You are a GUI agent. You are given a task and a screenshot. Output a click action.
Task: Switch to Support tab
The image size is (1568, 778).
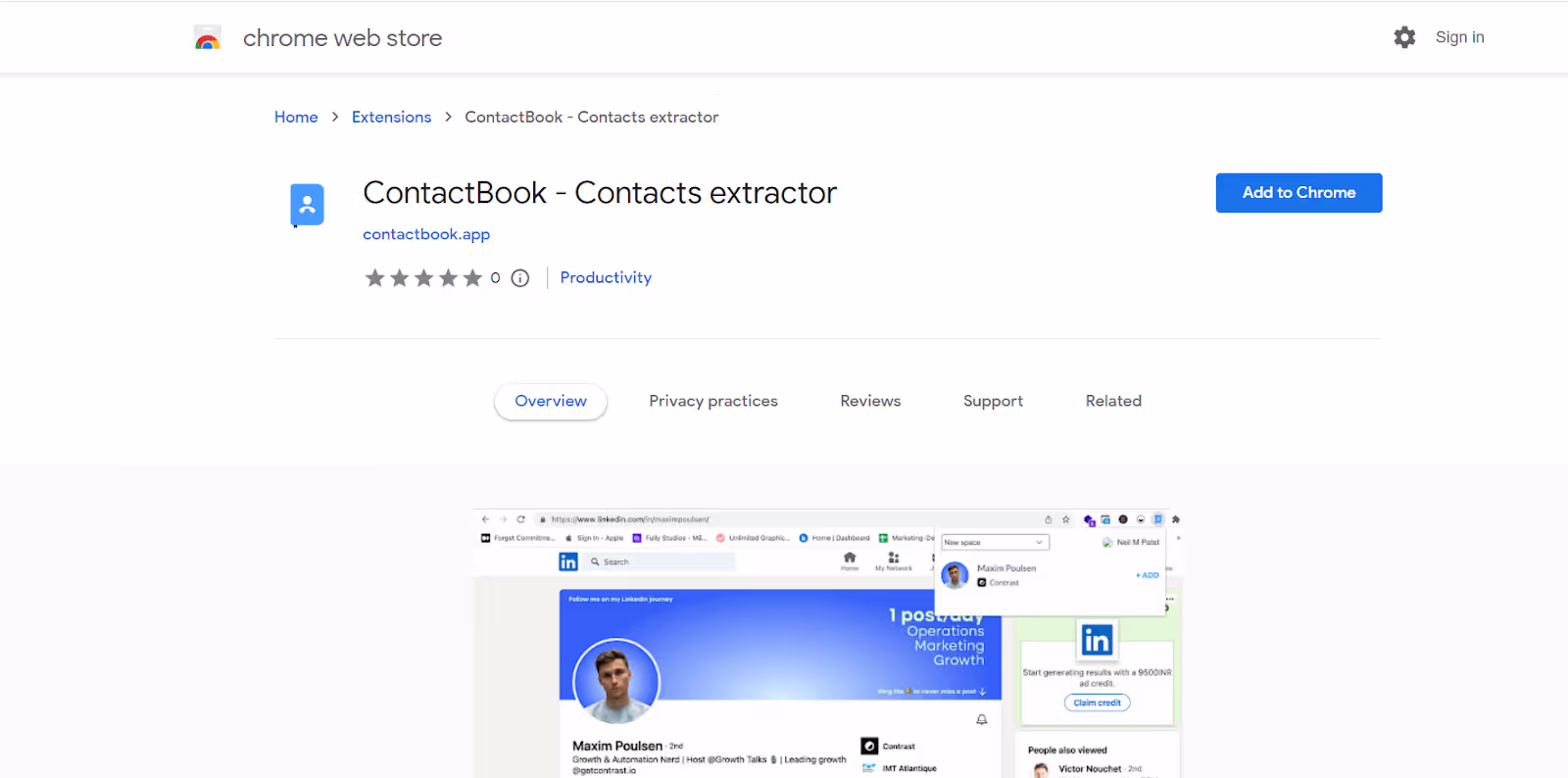point(993,401)
